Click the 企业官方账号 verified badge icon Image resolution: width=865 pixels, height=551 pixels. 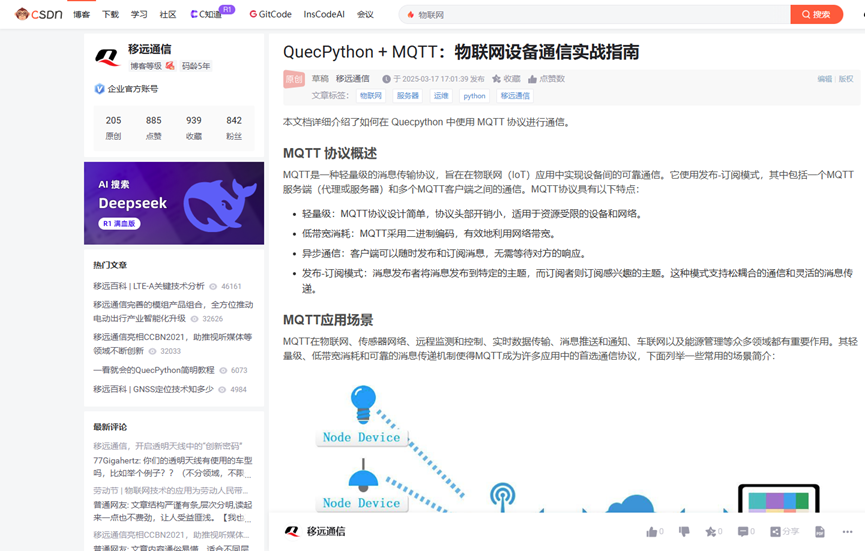[x=99, y=89]
